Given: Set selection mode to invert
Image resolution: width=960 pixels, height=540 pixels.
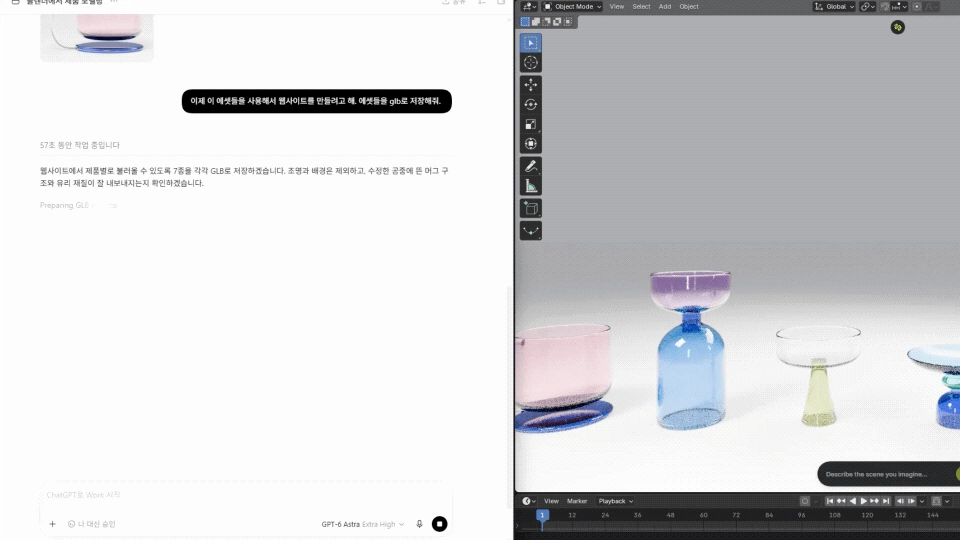Looking at the screenshot, I should [x=557, y=21].
